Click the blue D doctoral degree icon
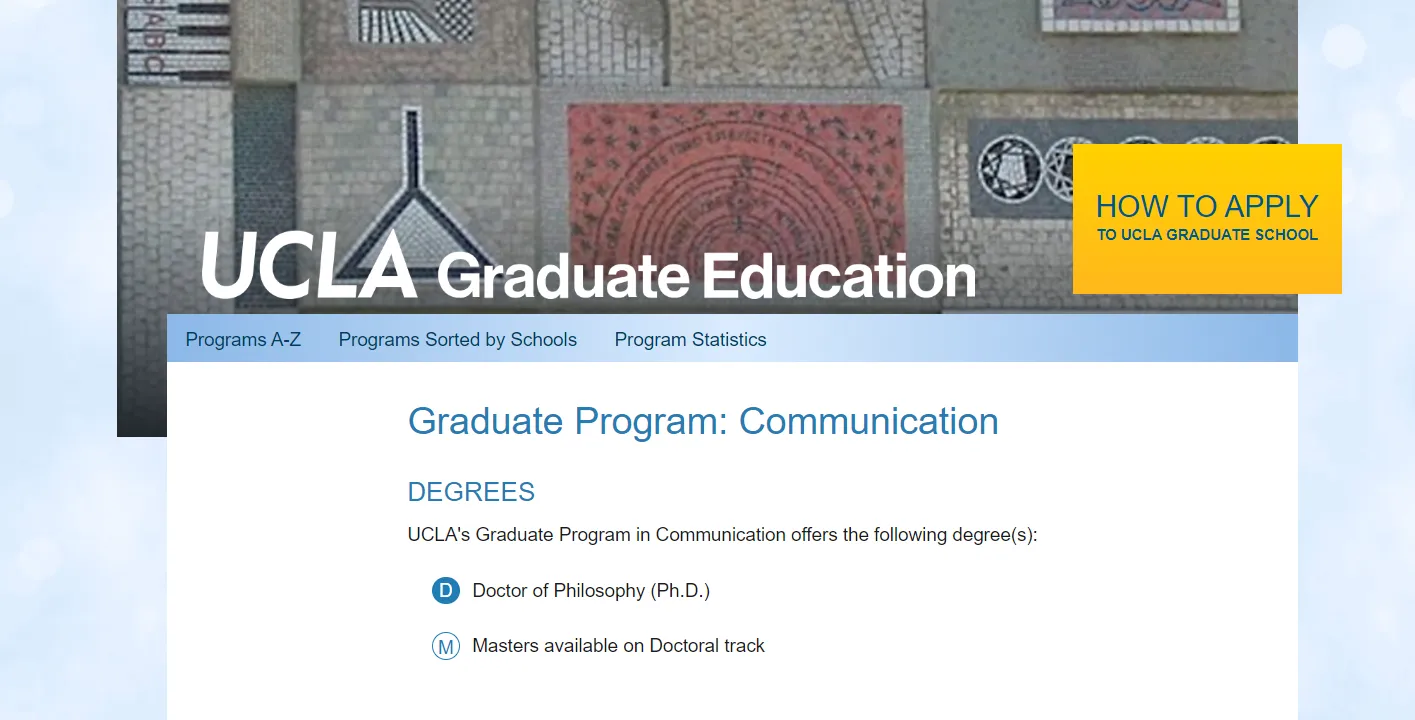Screen dimensions: 1415x720 coord(445,591)
